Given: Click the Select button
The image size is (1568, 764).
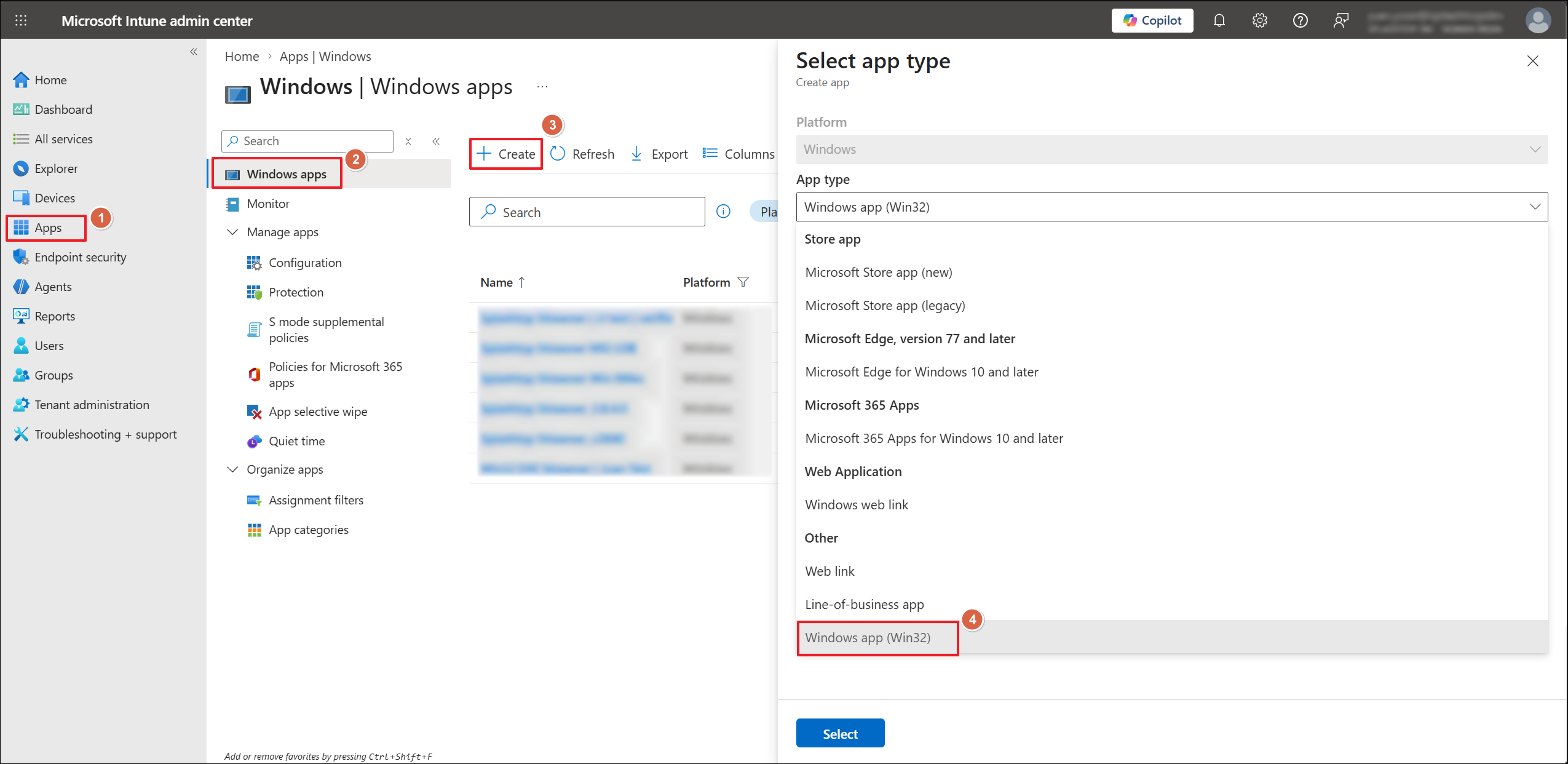Looking at the screenshot, I should click(x=840, y=733).
